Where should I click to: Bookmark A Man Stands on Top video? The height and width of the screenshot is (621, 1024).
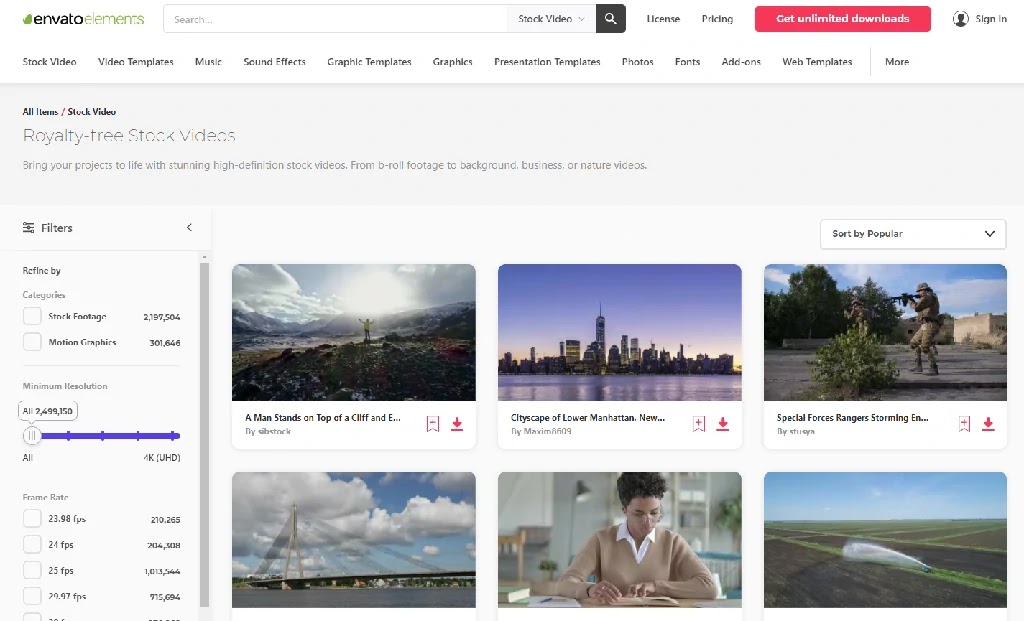click(433, 424)
